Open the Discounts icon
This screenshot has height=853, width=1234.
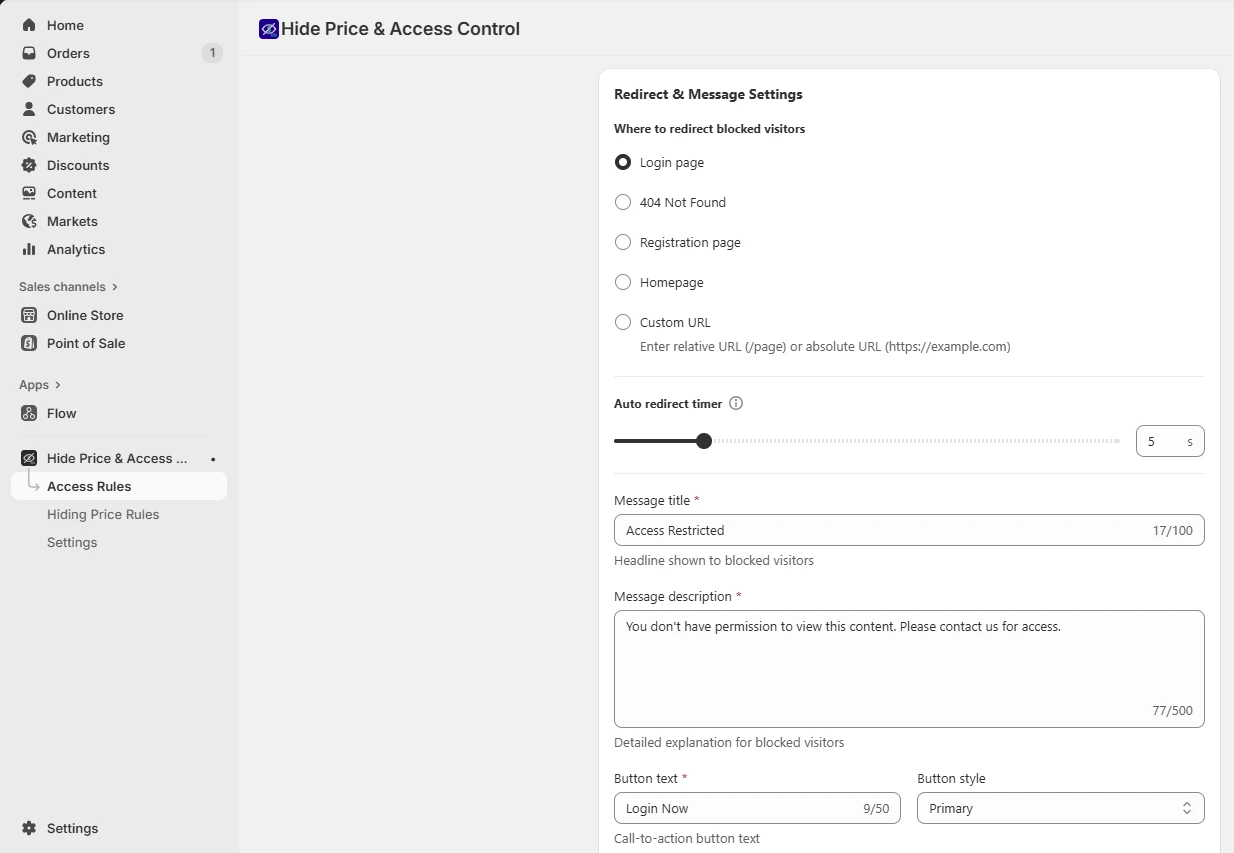coord(29,165)
